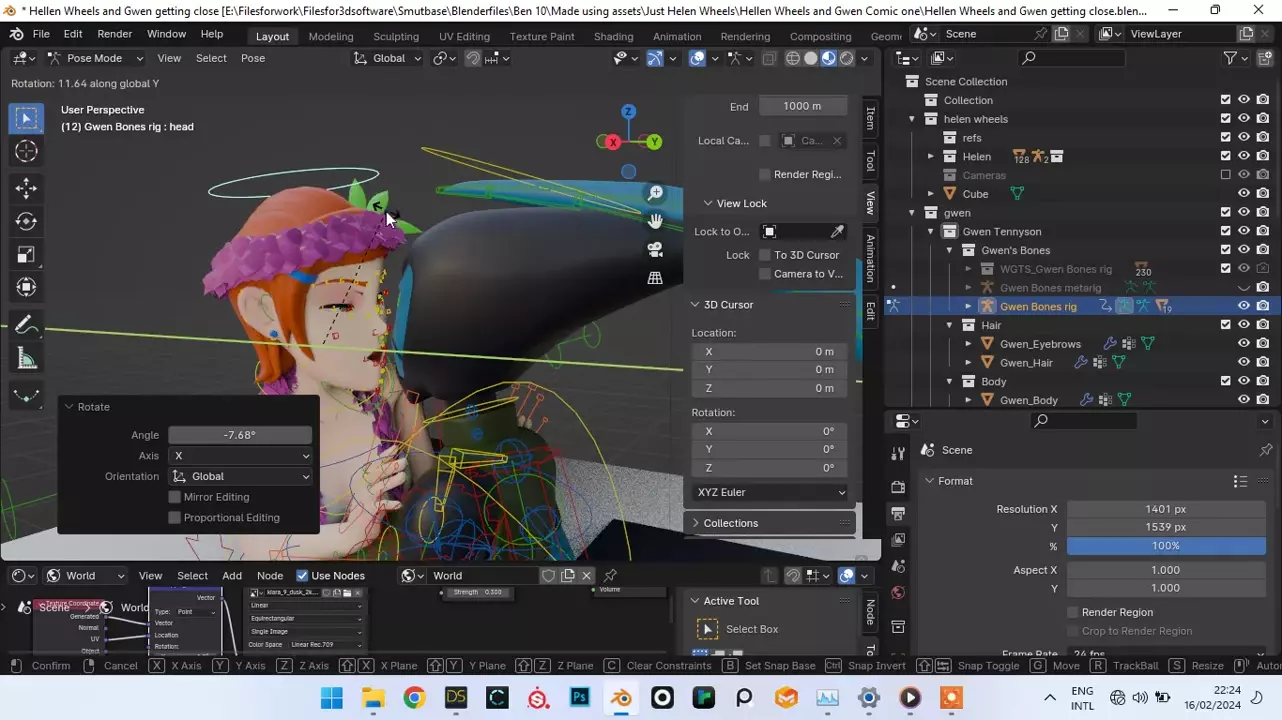This screenshot has height=720, width=1282.
Task: Activate the Rotate tool
Action: coord(26,221)
